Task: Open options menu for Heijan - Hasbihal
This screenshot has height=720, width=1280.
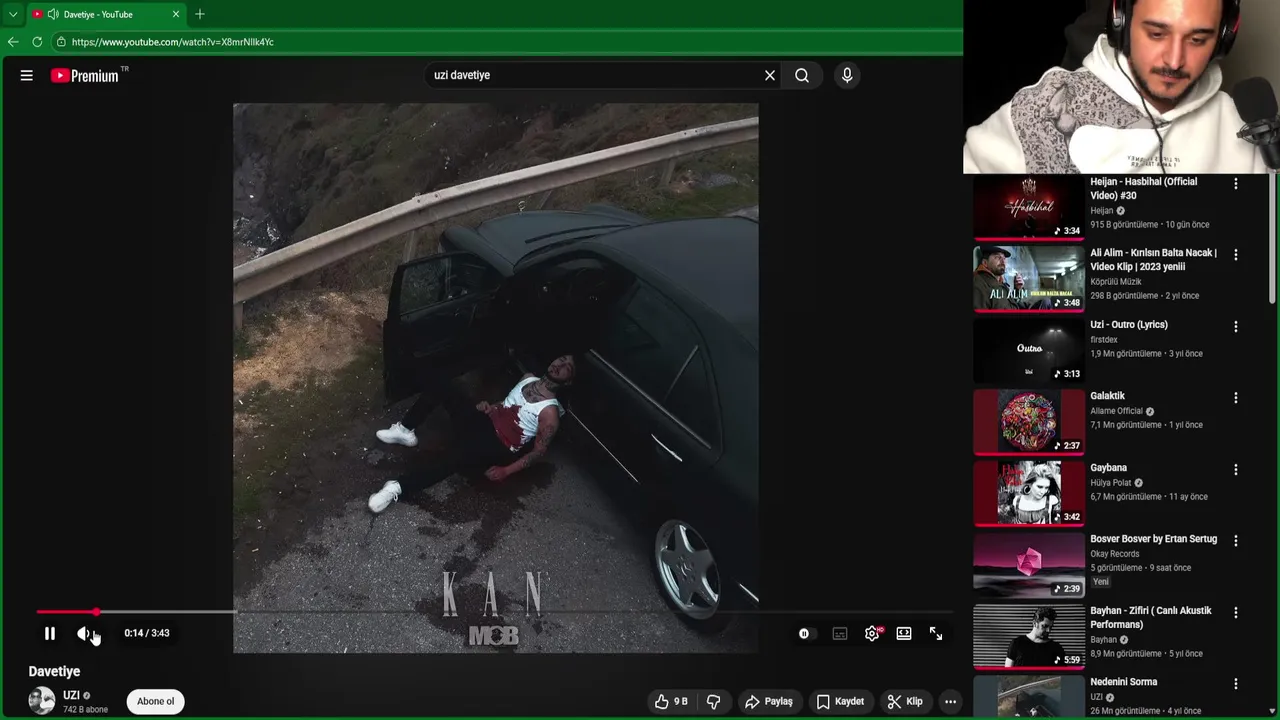Action: click(x=1236, y=184)
